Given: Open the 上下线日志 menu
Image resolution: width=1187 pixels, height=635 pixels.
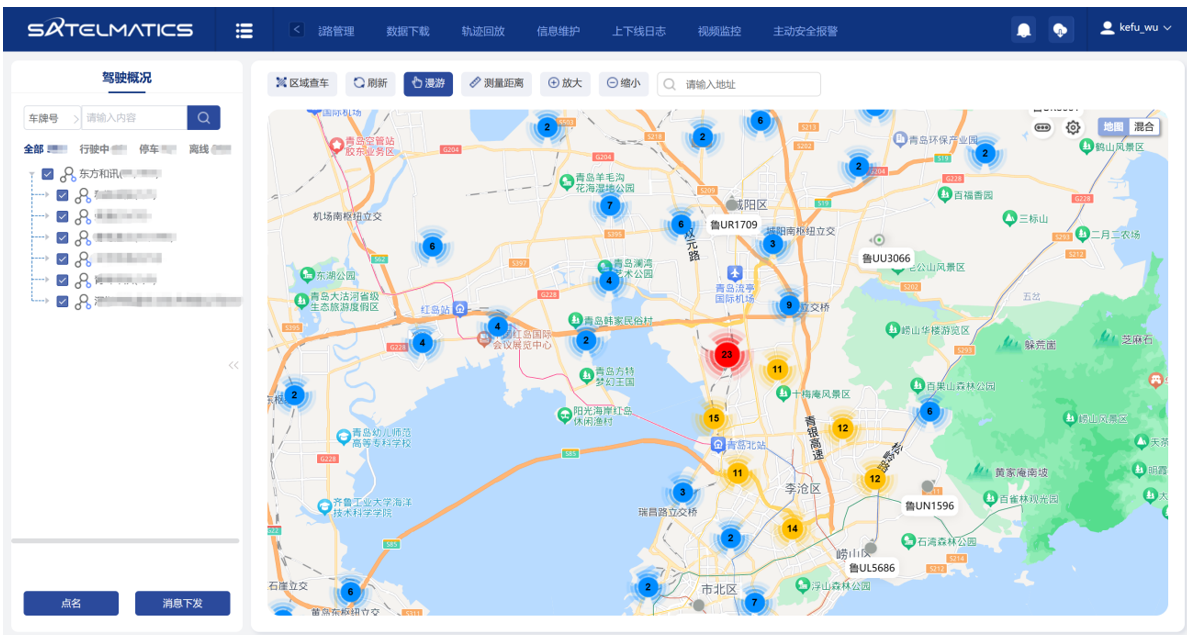Looking at the screenshot, I should tap(639, 31).
